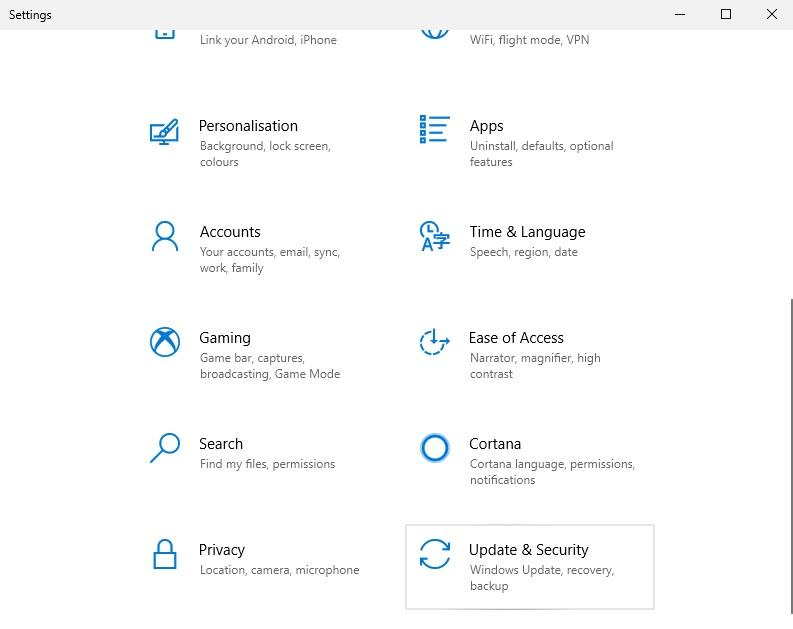793x629 pixels.
Task: Click the Gaming Xbox icon
Action: coord(165,342)
